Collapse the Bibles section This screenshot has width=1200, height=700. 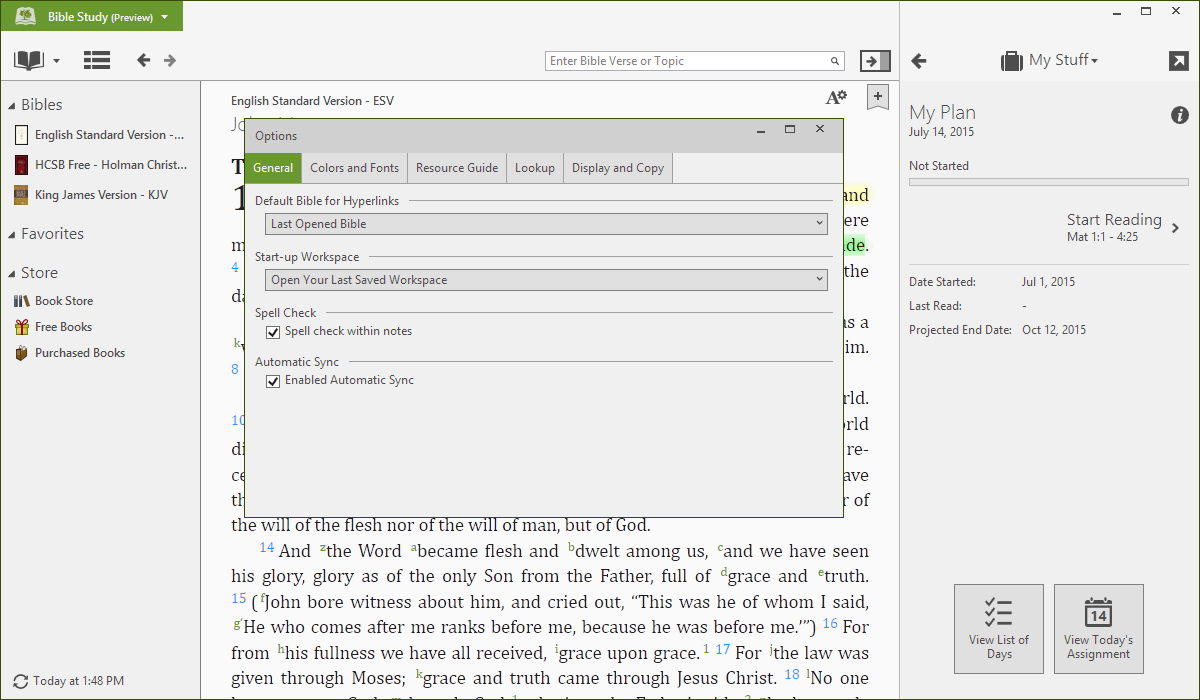(x=12, y=105)
